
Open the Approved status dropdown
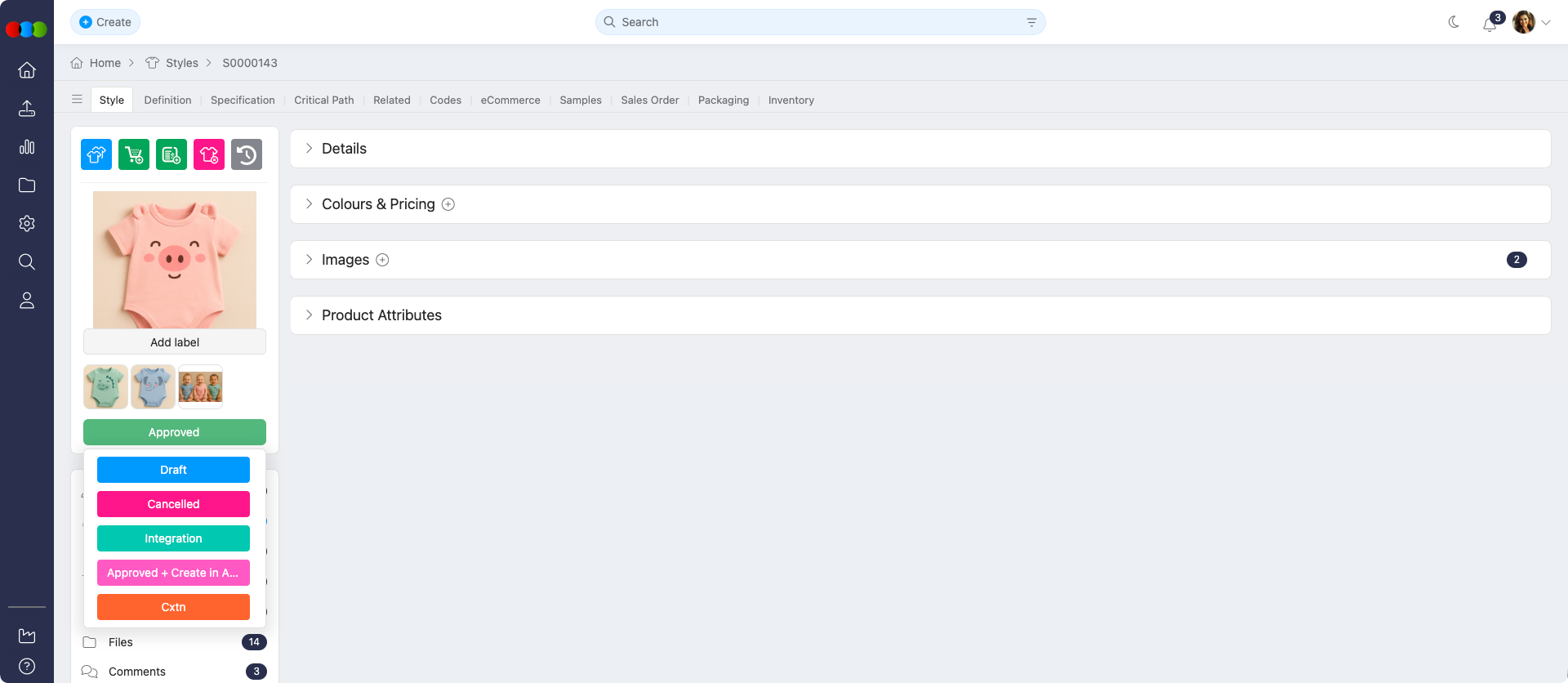pos(175,432)
